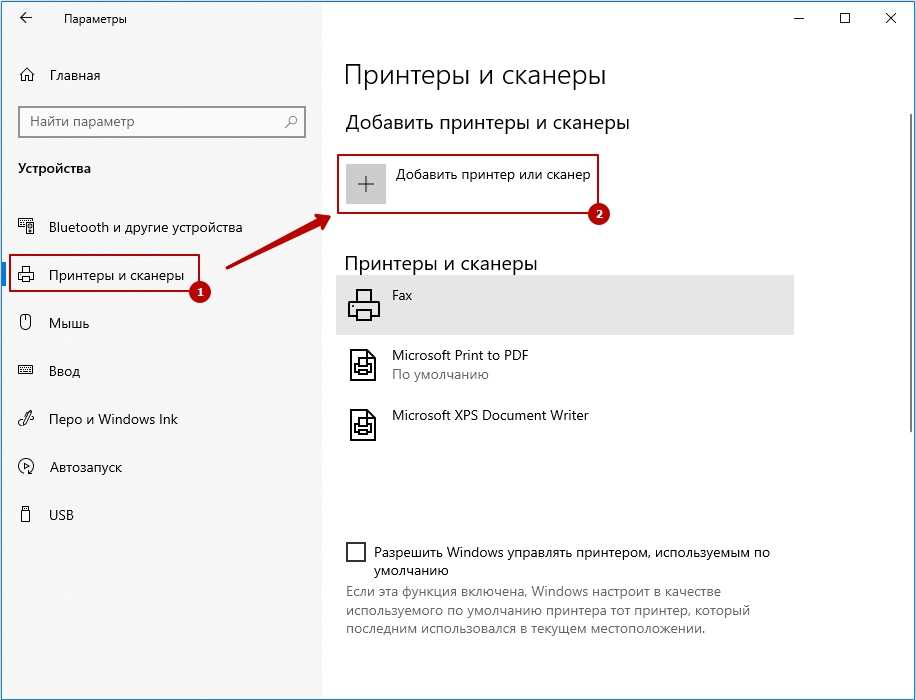Open Bluetooth и другие устройства section
This screenshot has height=700, width=916.
click(145, 227)
